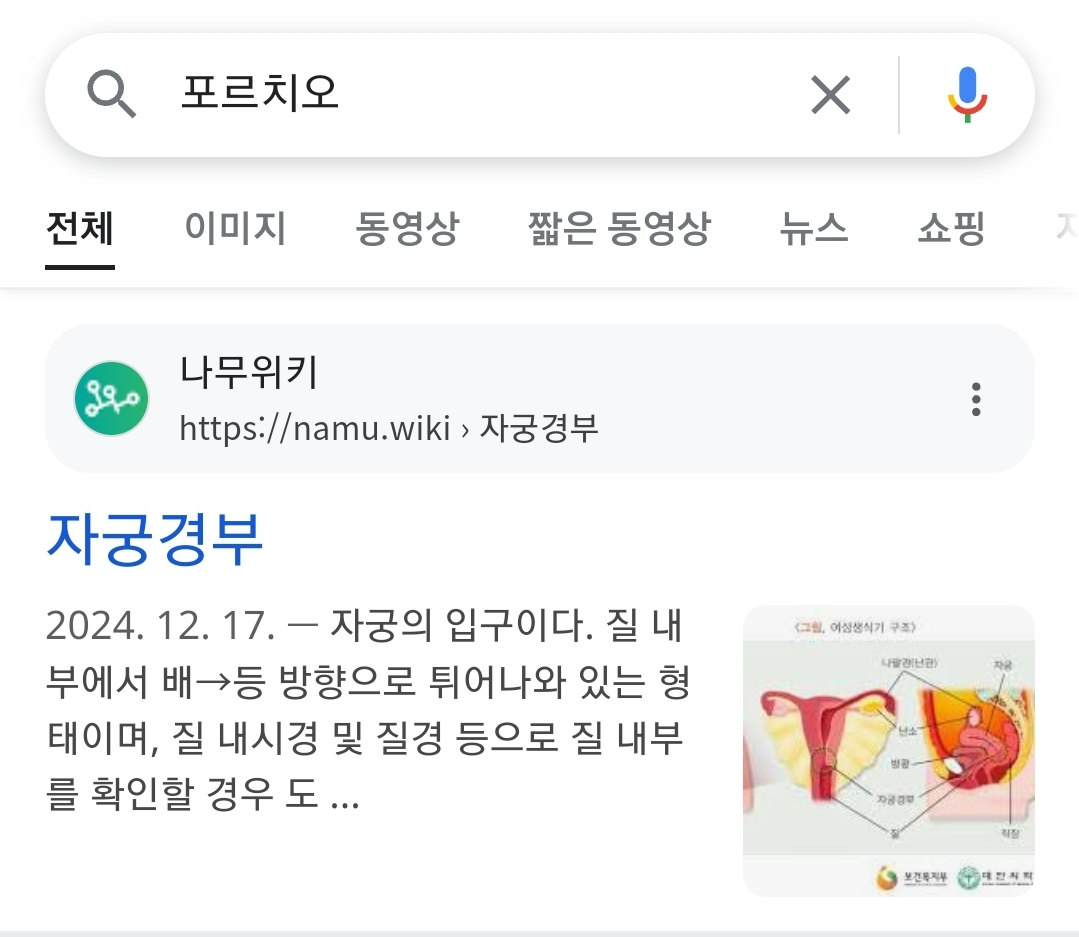Tap the 자궁경부 breadcrumb beside the URL
The height and width of the screenshot is (937, 1079).
point(539,428)
